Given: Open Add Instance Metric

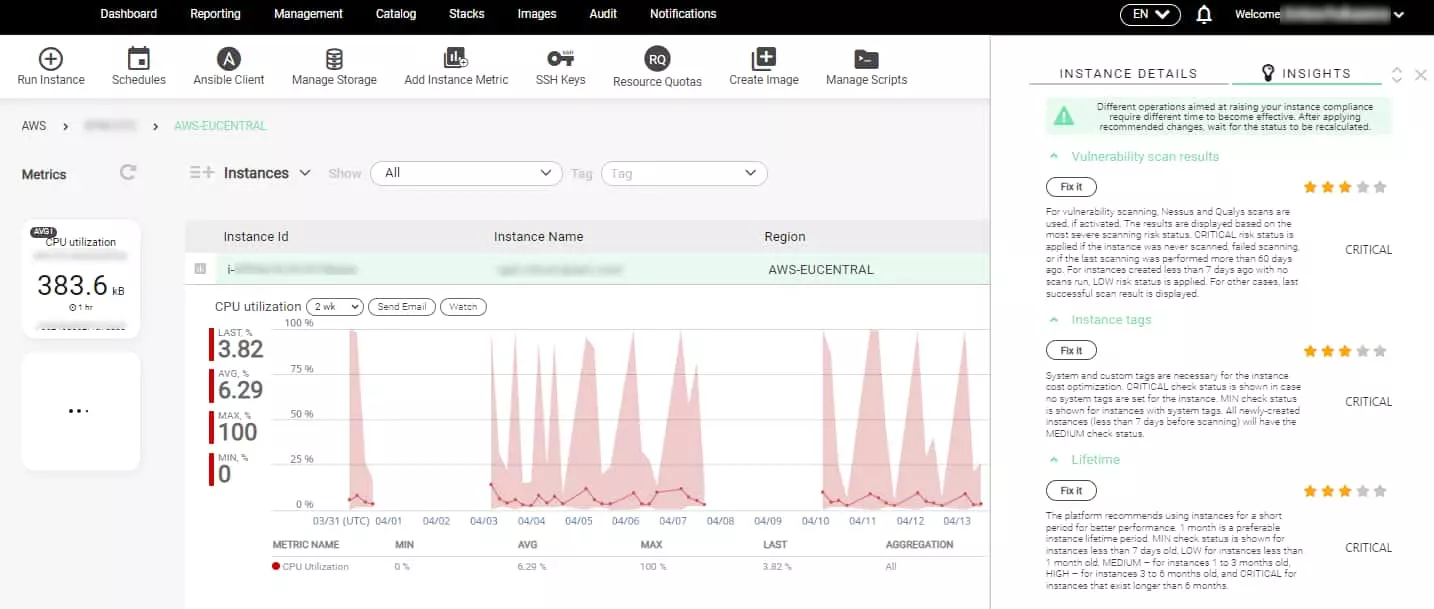Looking at the screenshot, I should pos(456,59).
